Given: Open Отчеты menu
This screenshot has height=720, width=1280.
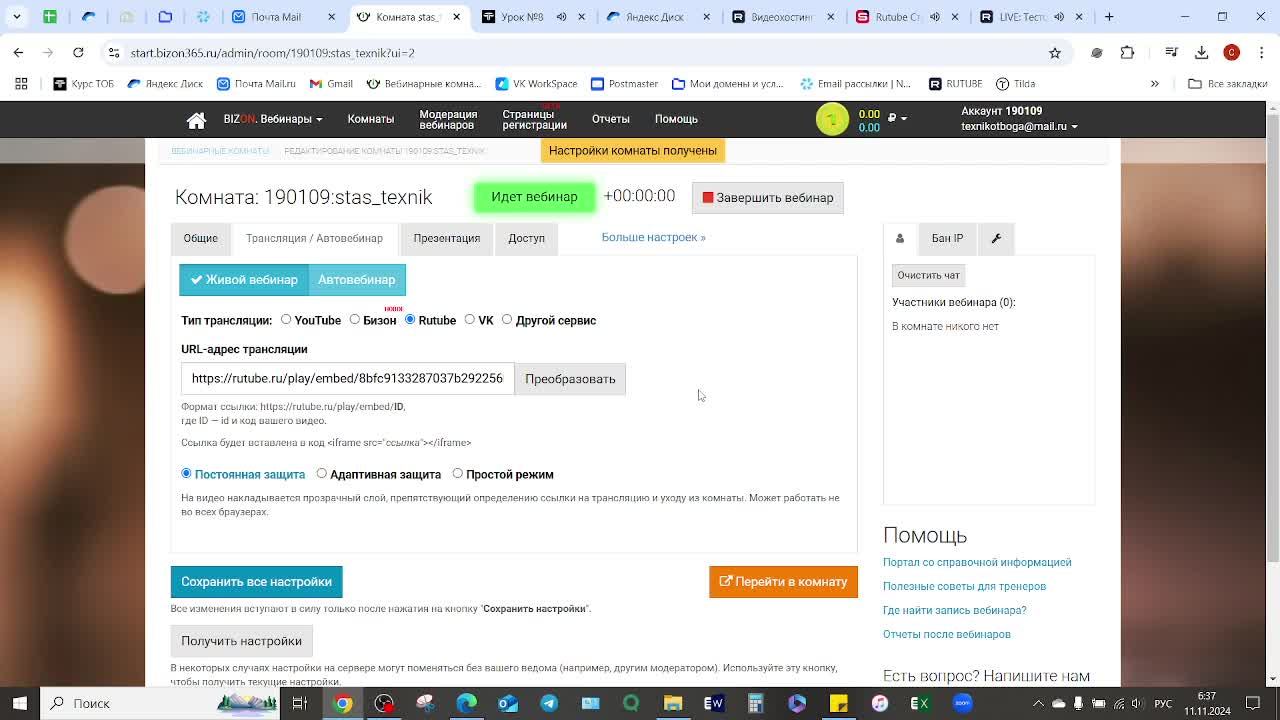Looking at the screenshot, I should pyautogui.click(x=610, y=119).
